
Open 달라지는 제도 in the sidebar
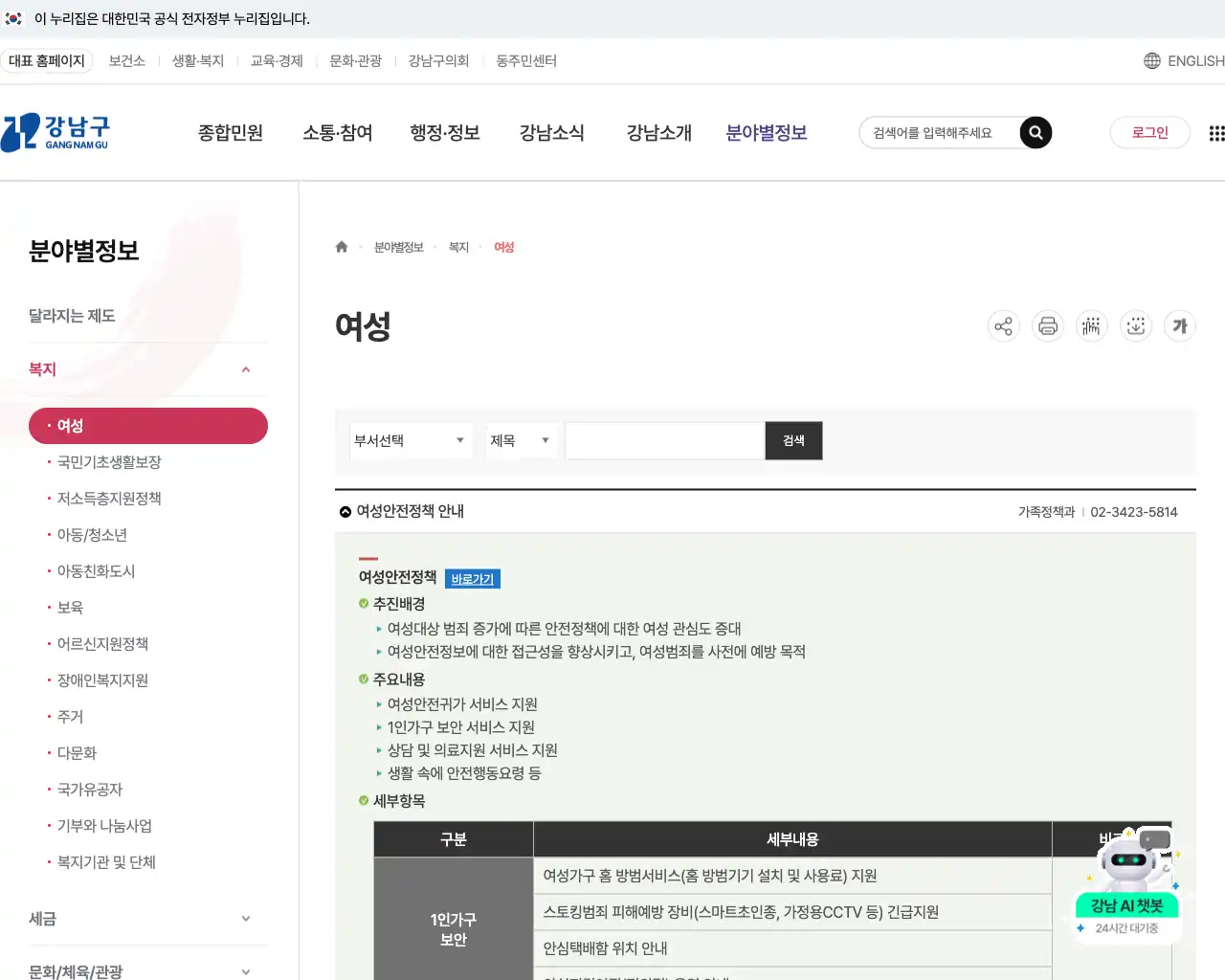point(72,316)
